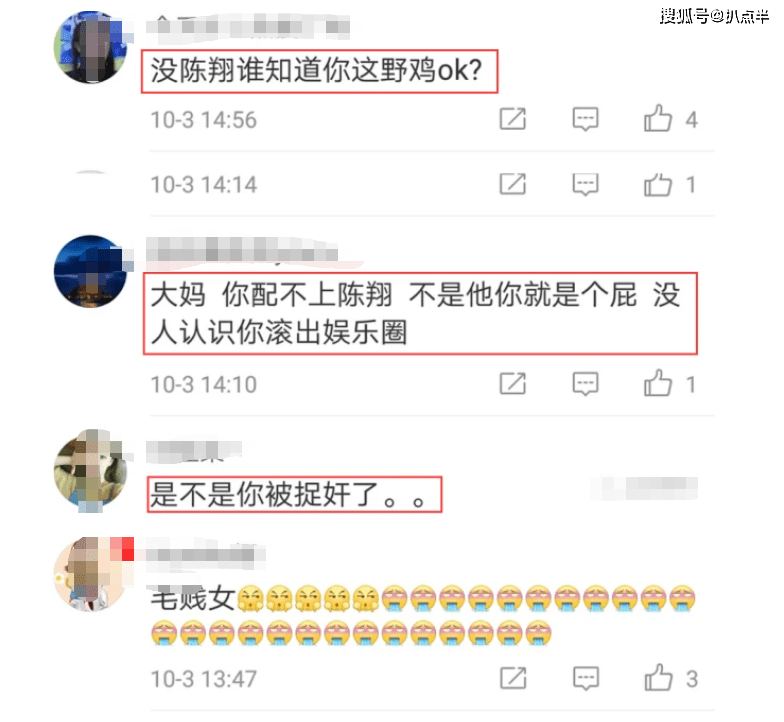Image resolution: width=784 pixels, height=722 pixels.
Task: Reply to the 14:10 comment
Action: (586, 384)
